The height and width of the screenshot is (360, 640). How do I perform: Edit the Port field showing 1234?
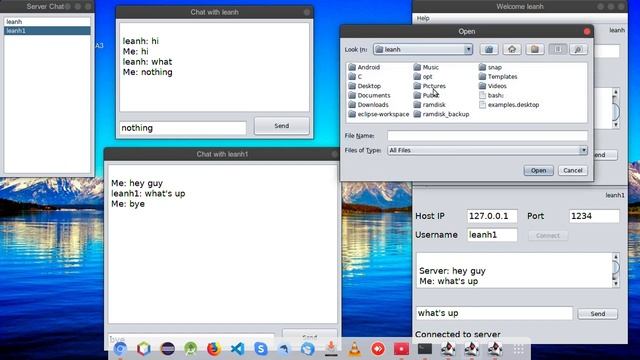click(x=594, y=216)
